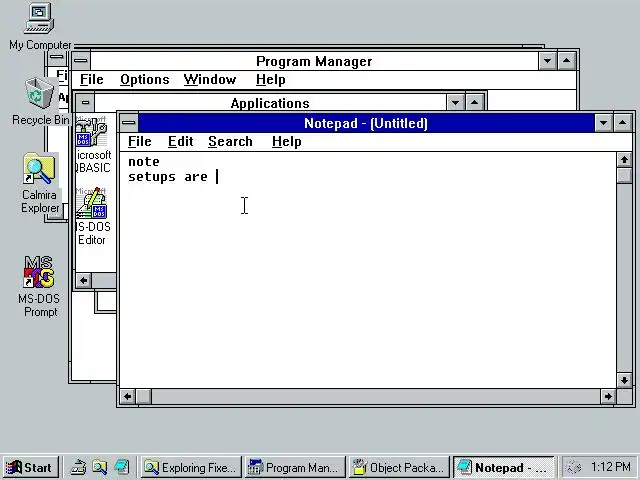640x480 pixels.
Task: Minimize the Program Manager window
Action: tap(547, 61)
